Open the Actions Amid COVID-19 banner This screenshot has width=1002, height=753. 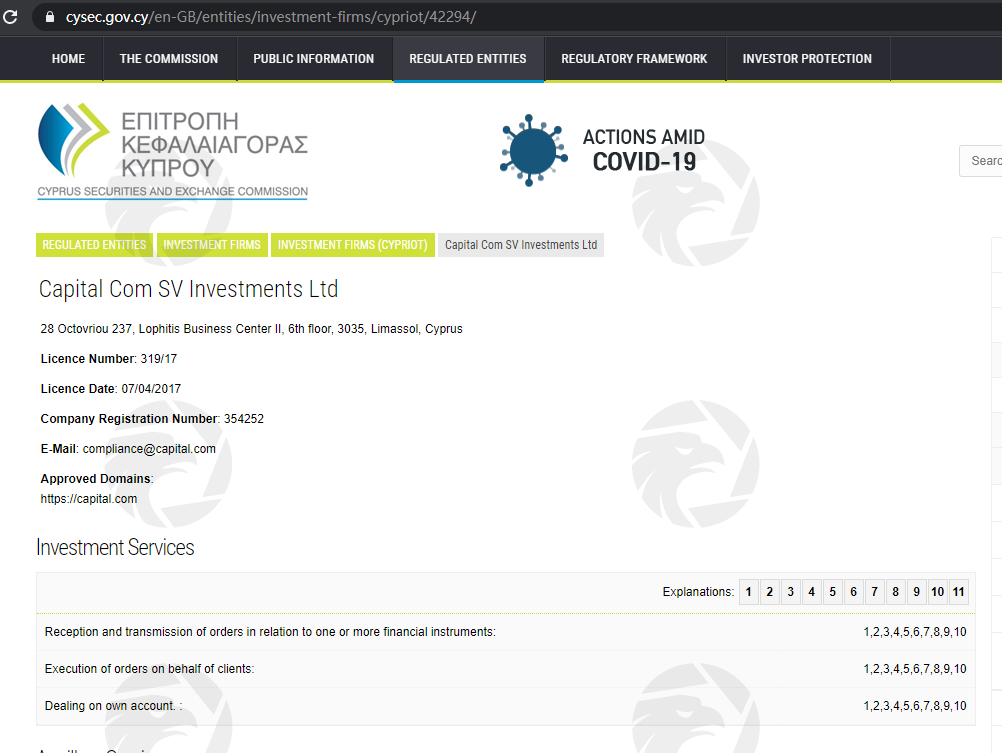603,150
